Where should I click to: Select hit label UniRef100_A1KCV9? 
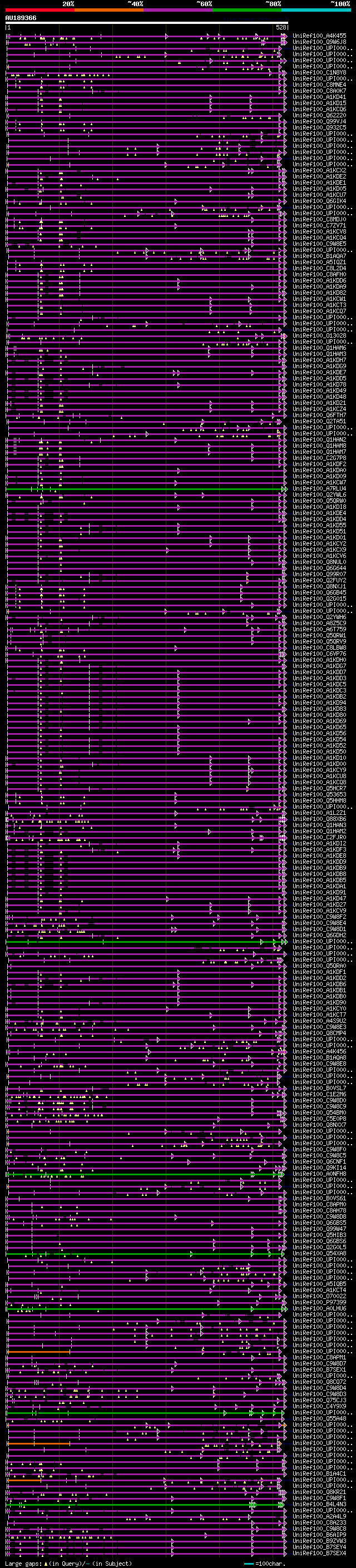tap(319, 911)
